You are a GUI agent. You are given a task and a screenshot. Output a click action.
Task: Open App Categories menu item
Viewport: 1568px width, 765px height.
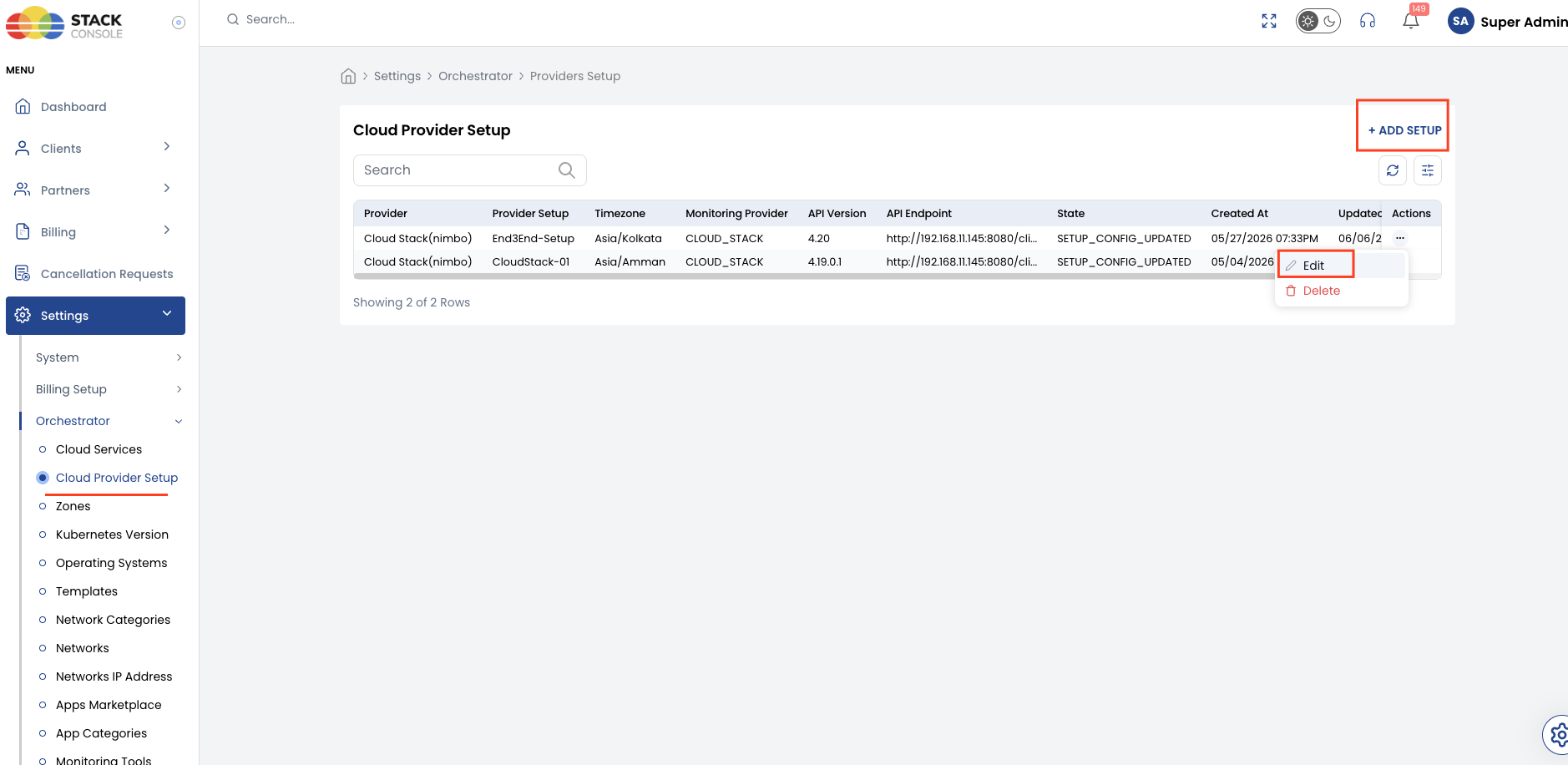[x=101, y=733]
